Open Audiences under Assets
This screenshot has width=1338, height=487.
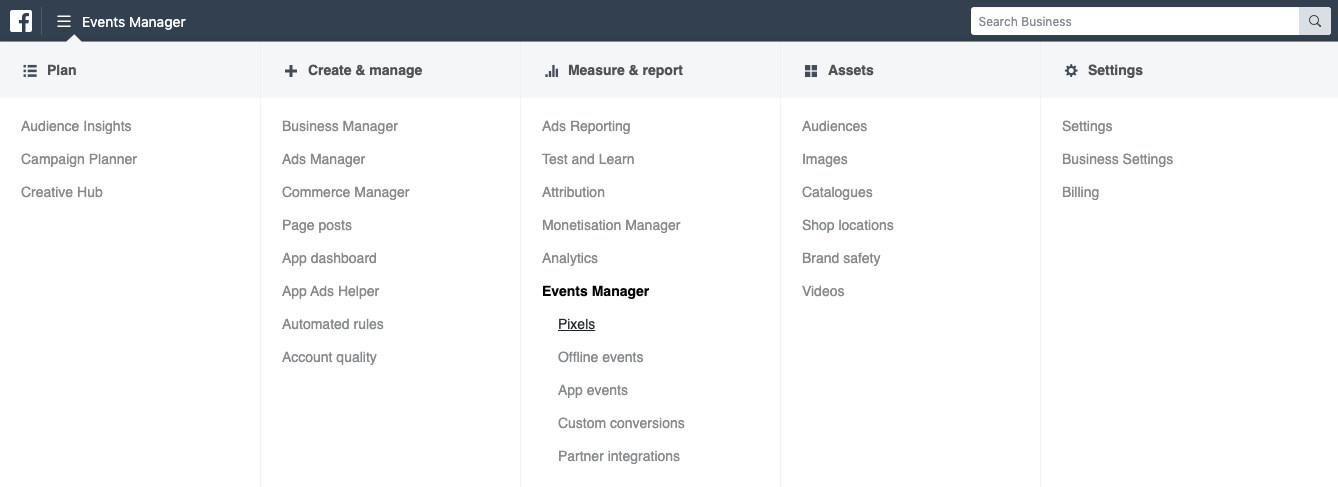tap(834, 126)
